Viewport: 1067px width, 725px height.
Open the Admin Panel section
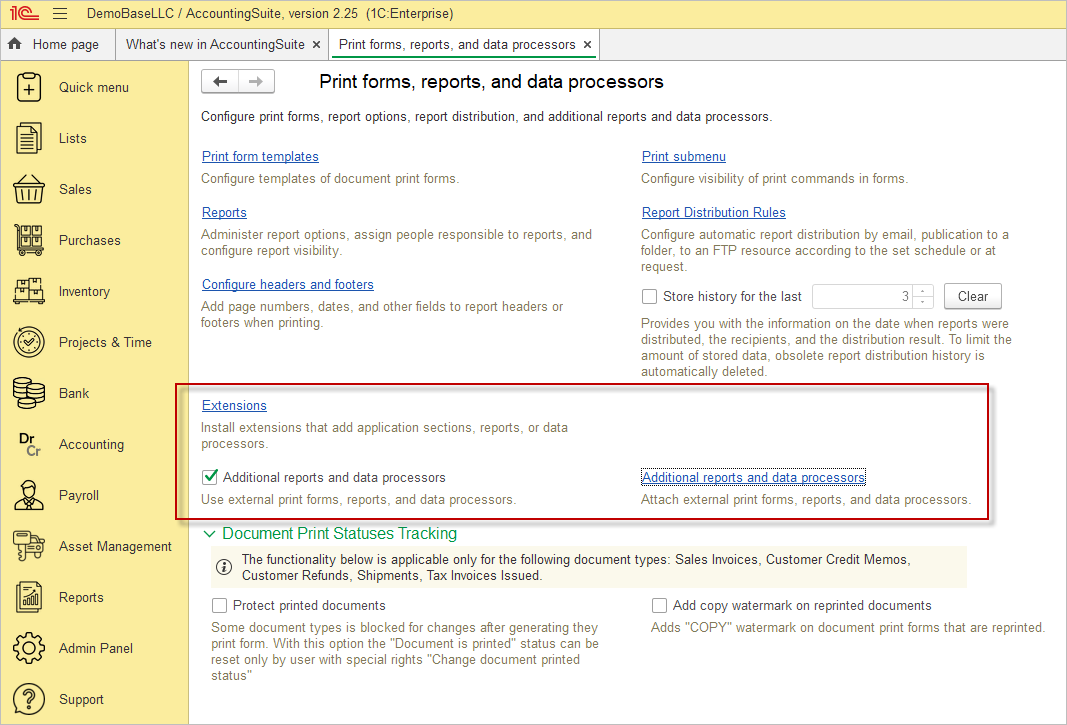pyautogui.click(x=96, y=648)
